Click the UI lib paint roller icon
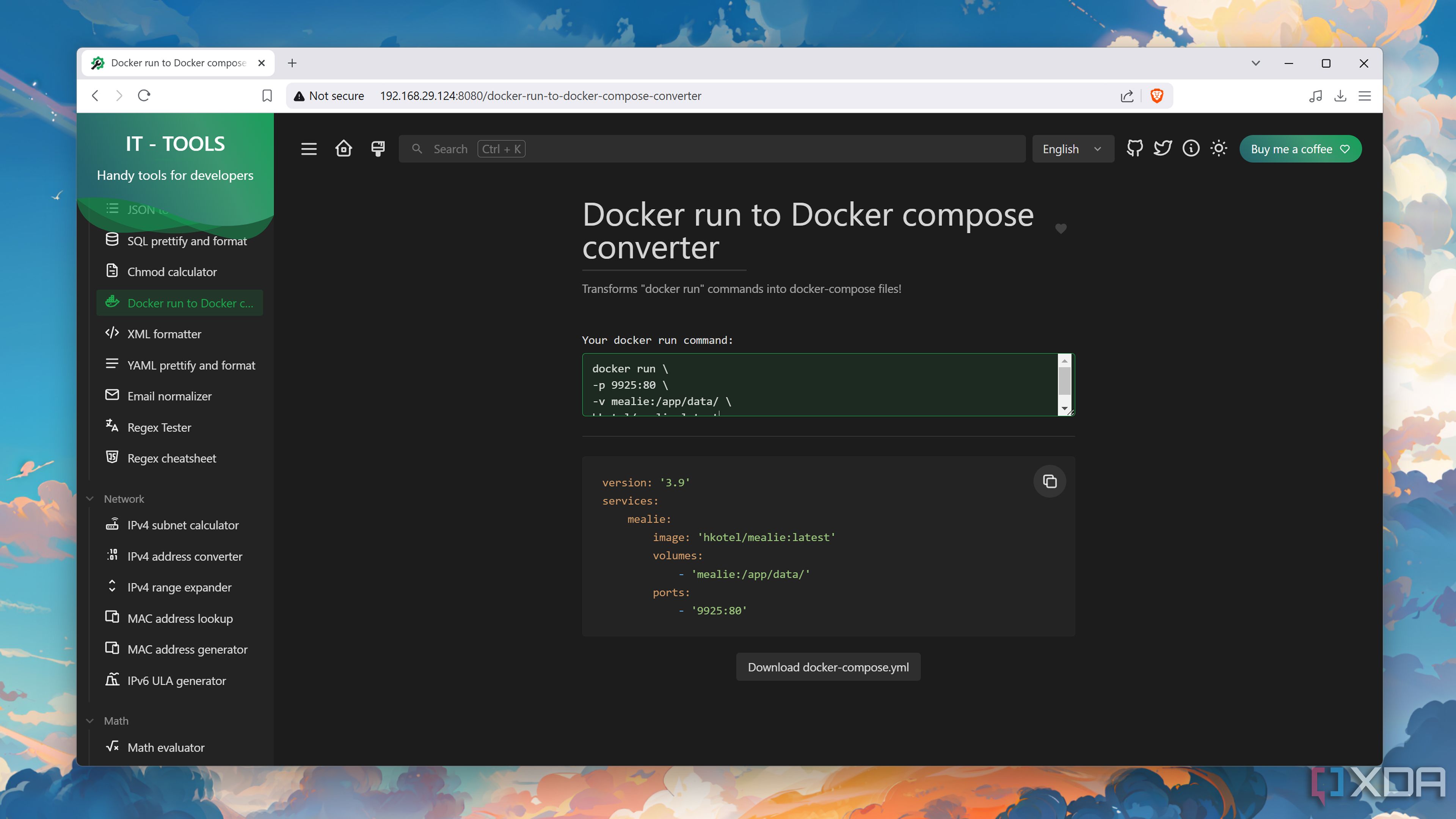1456x819 pixels. pyautogui.click(x=378, y=149)
